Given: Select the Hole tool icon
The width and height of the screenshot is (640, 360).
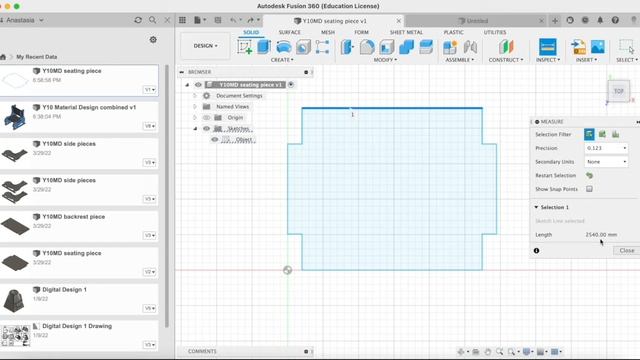Looking at the screenshot, I should pyautogui.click(x=303, y=47).
